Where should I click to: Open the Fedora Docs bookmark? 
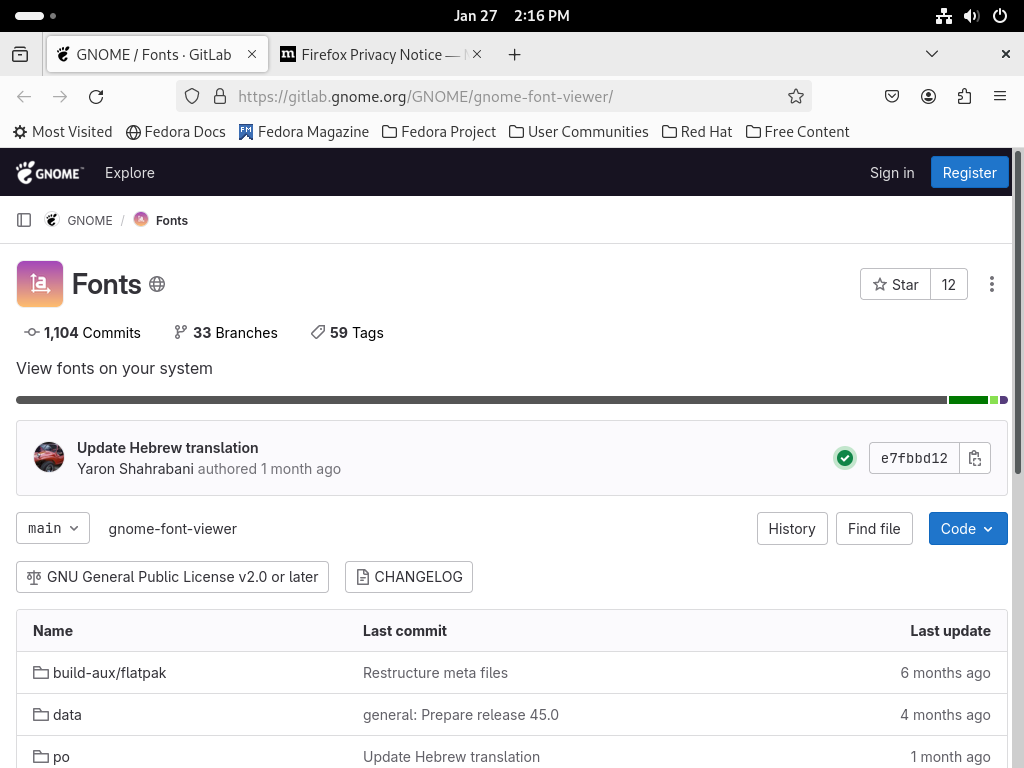click(176, 132)
